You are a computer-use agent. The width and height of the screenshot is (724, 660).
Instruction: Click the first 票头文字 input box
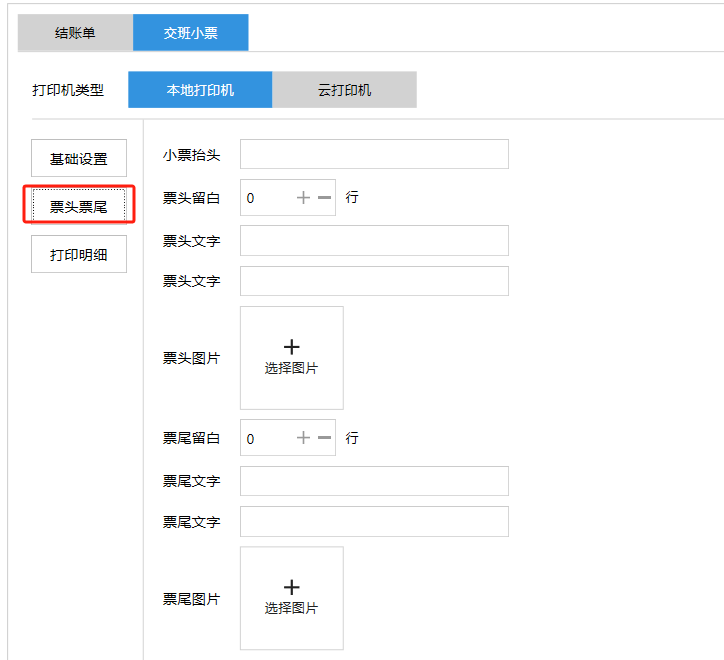click(374, 241)
